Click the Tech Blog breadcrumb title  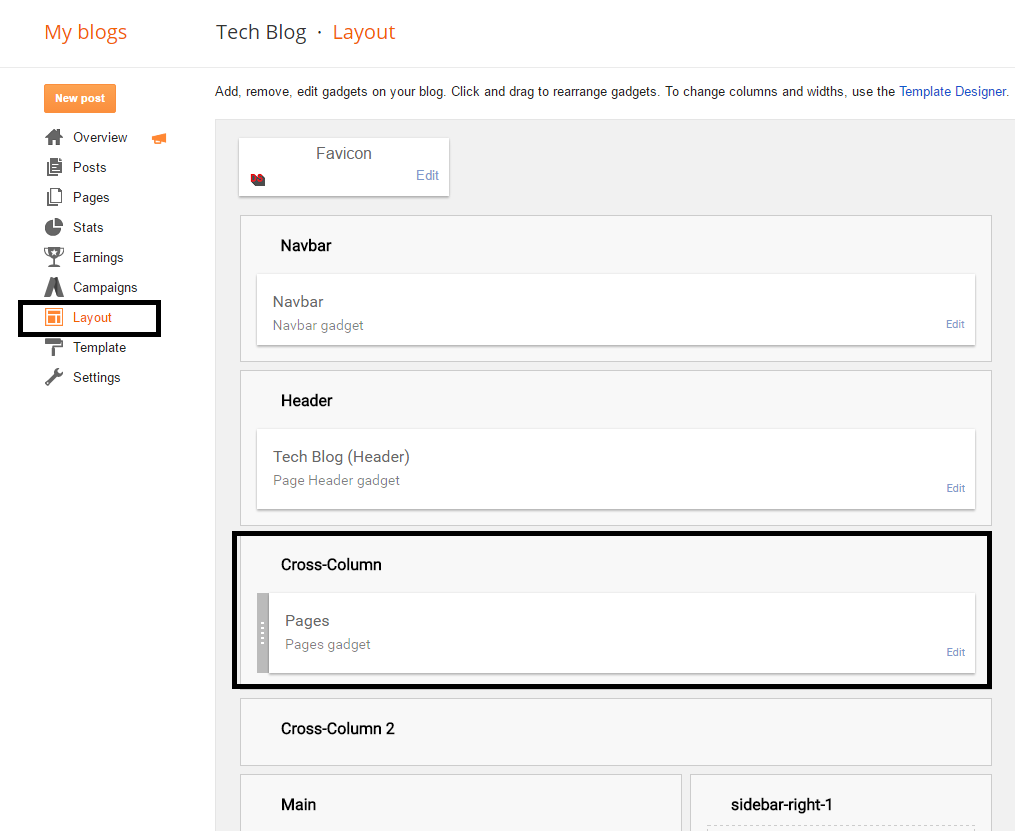260,32
